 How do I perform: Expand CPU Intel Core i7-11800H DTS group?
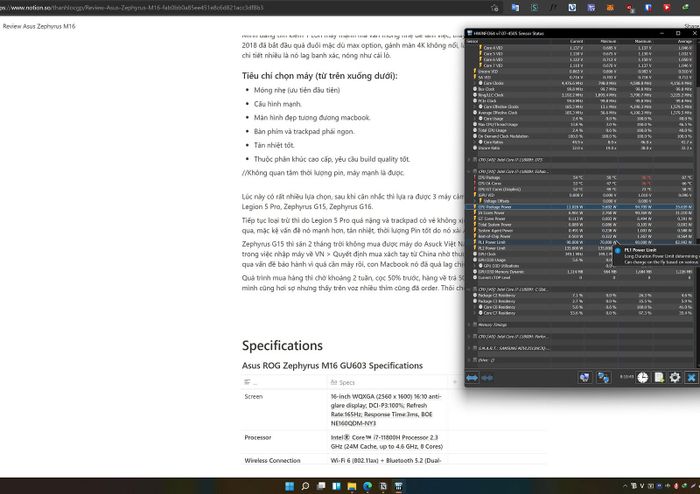(x=469, y=159)
